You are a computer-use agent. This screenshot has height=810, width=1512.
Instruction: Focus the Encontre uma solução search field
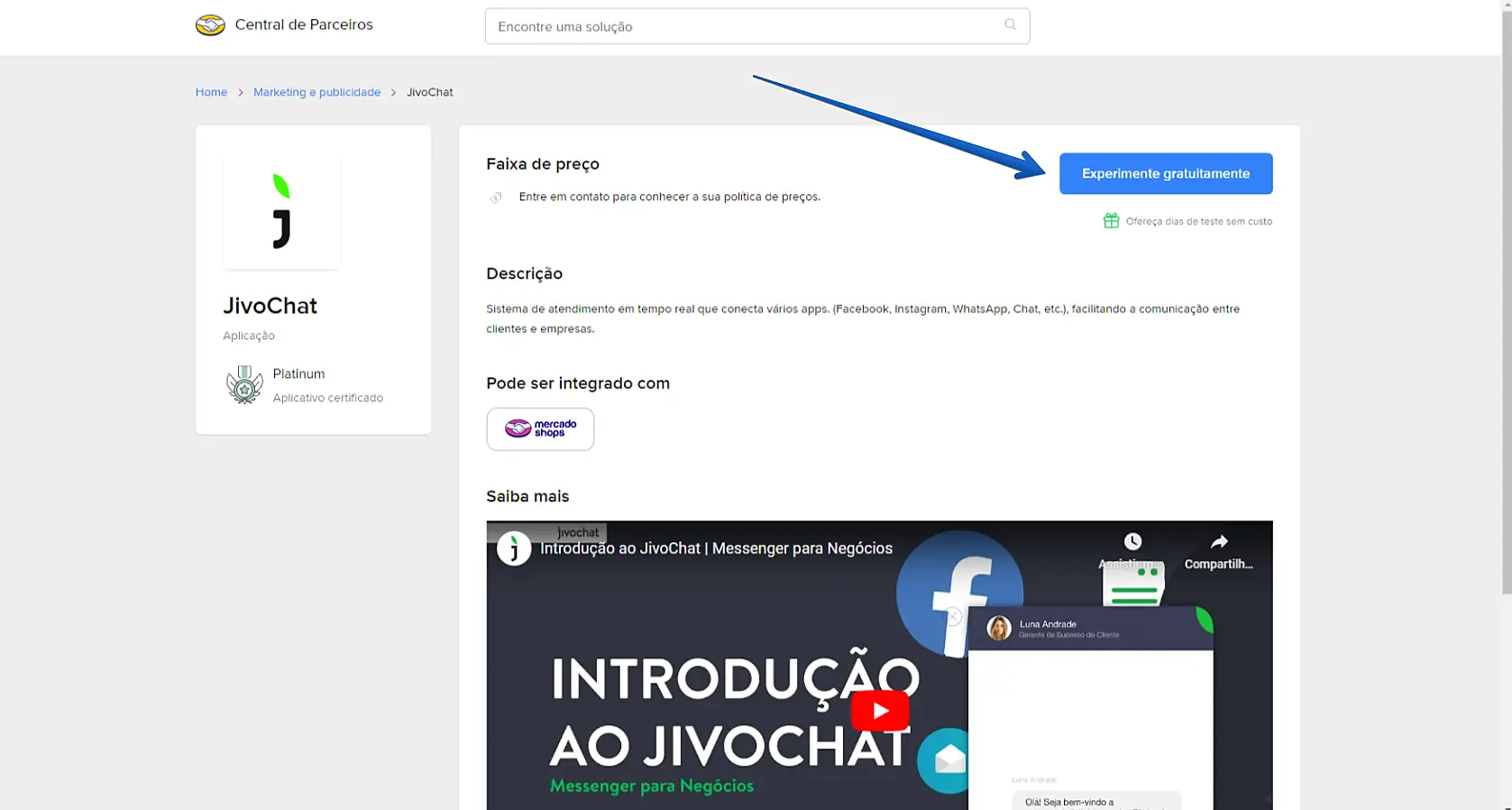[x=757, y=26]
